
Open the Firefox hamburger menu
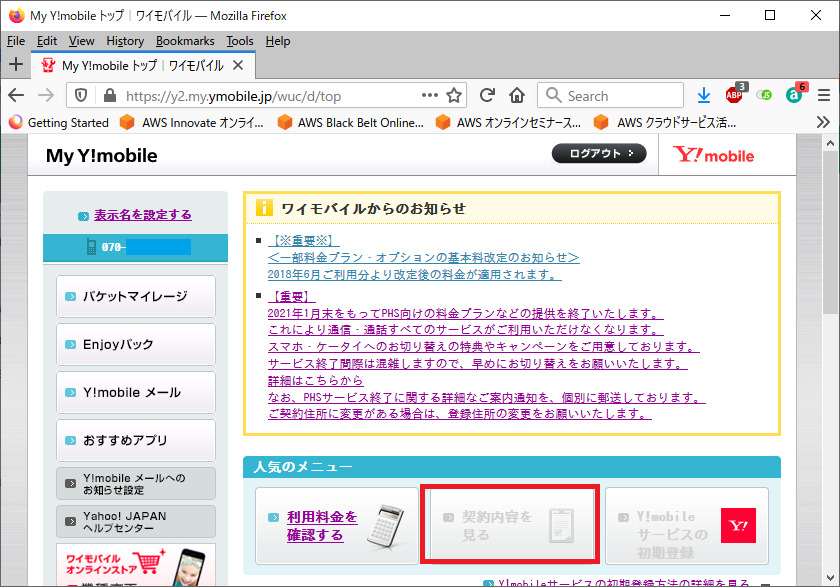[x=824, y=96]
